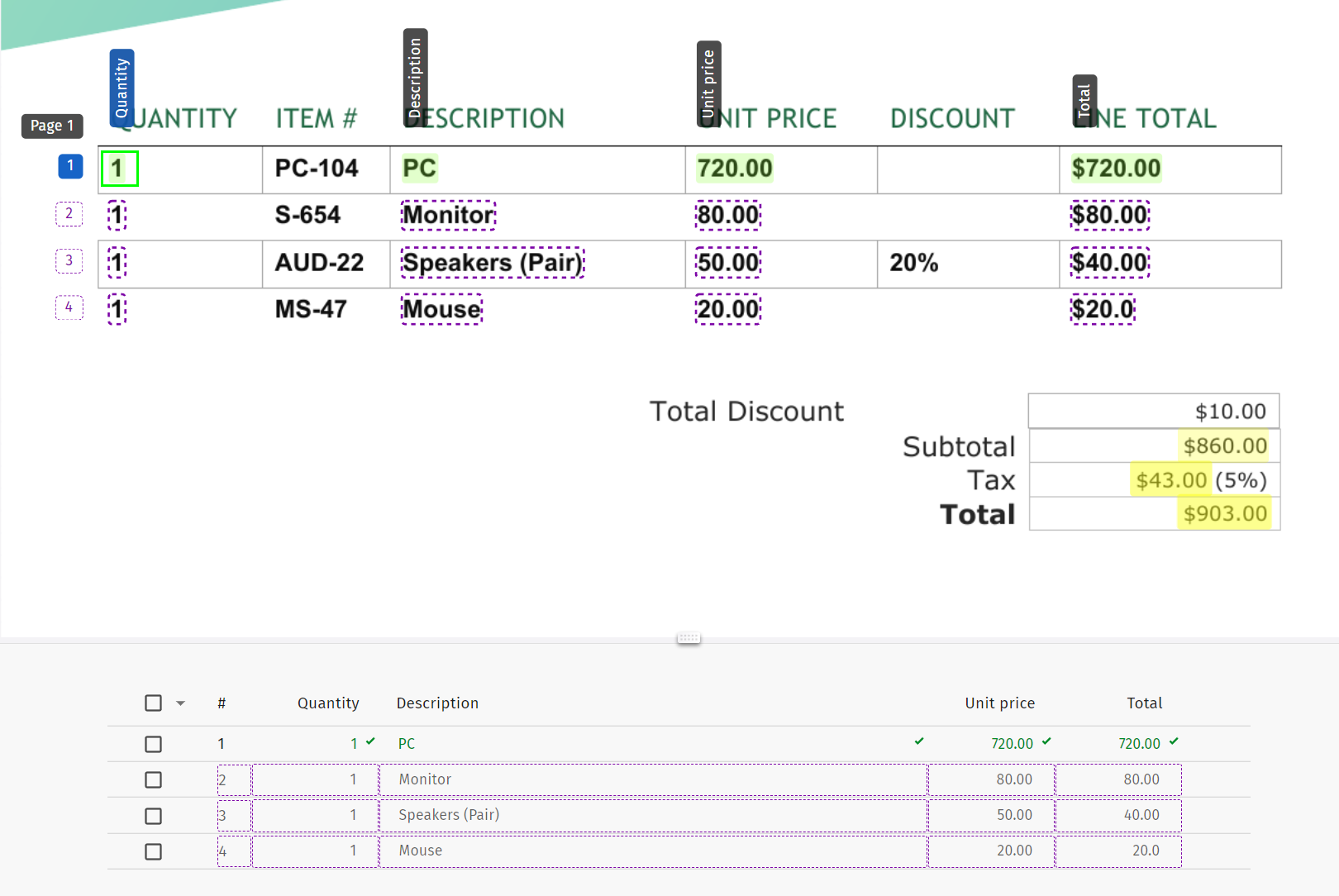Screen dimensions: 1339x896
Task: Select the vertical Total column tag
Action: [x=1084, y=101]
